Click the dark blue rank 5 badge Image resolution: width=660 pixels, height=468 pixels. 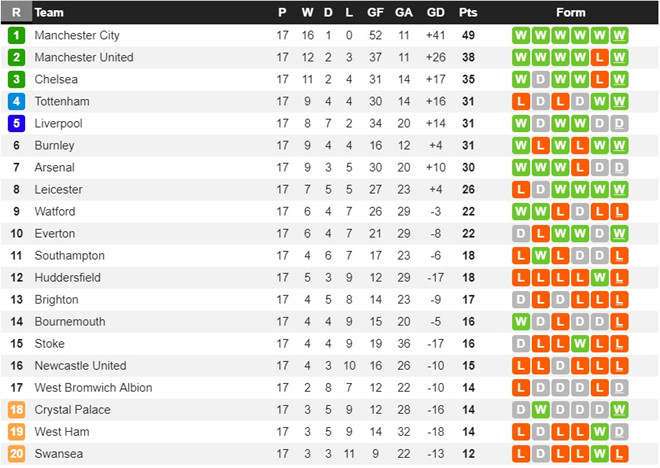tap(16, 123)
